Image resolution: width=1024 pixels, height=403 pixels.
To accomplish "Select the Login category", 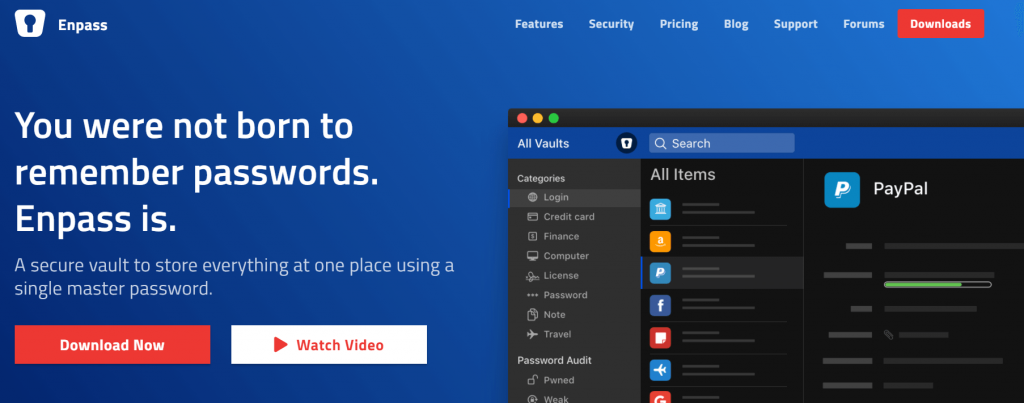I will [x=575, y=197].
